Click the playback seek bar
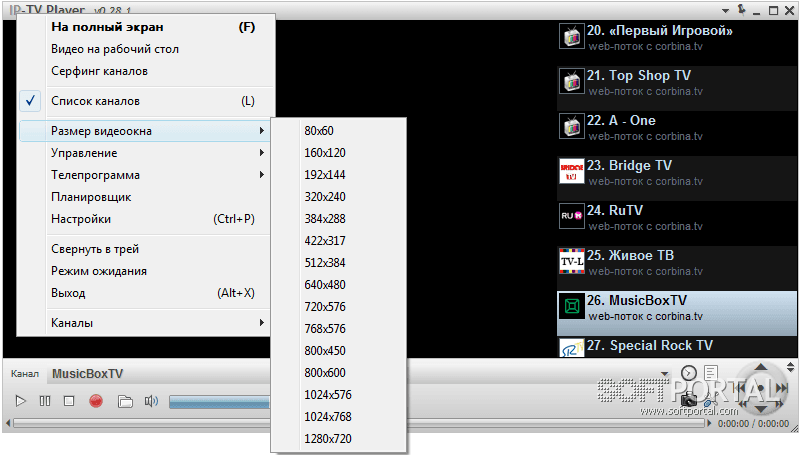 tap(358, 423)
